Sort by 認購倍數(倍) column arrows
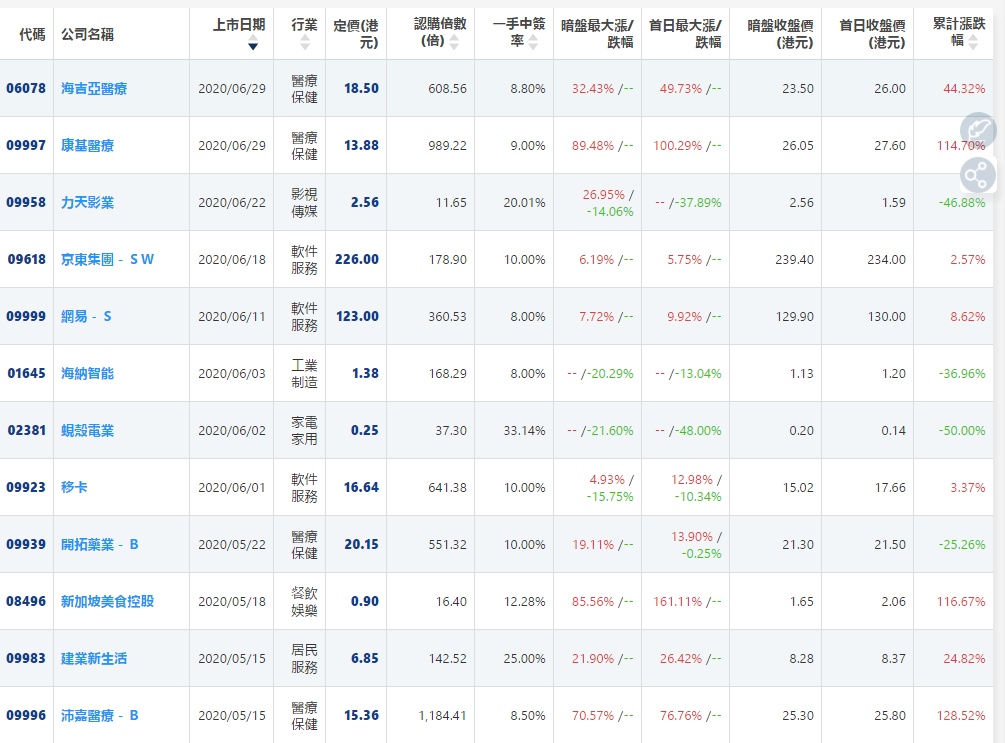Viewport: 1005px width, 743px height. [454, 42]
